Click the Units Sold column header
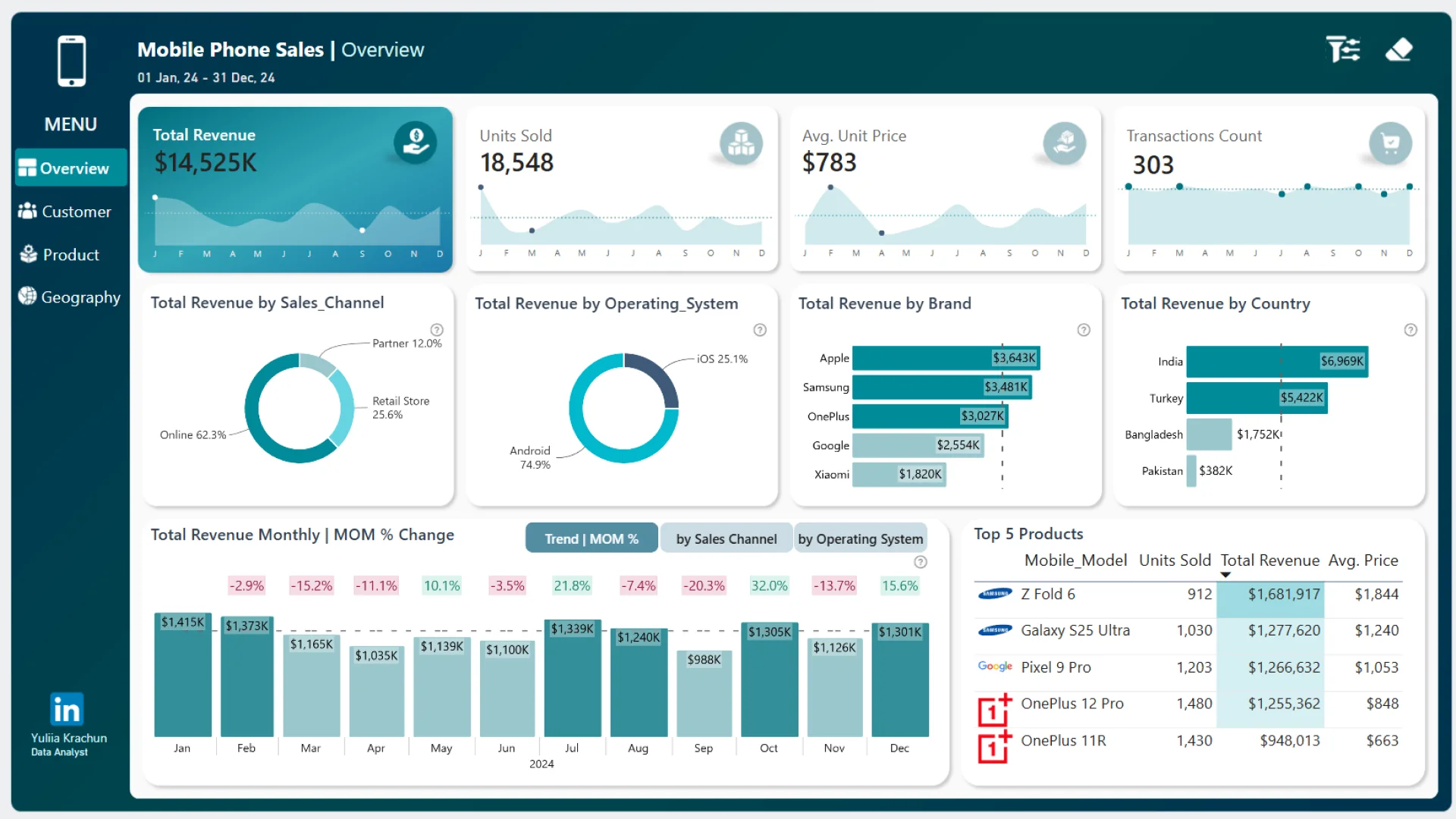Image resolution: width=1456 pixels, height=819 pixels. [1174, 560]
